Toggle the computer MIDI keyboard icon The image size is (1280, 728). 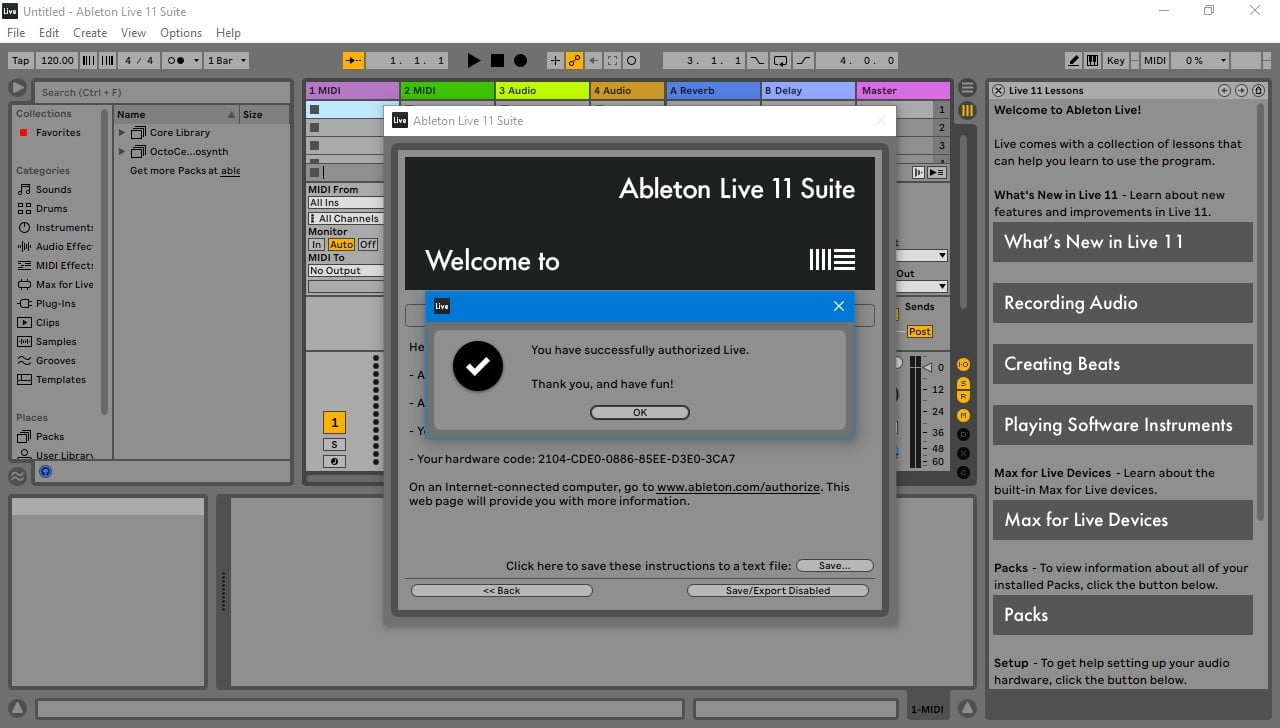click(1092, 60)
